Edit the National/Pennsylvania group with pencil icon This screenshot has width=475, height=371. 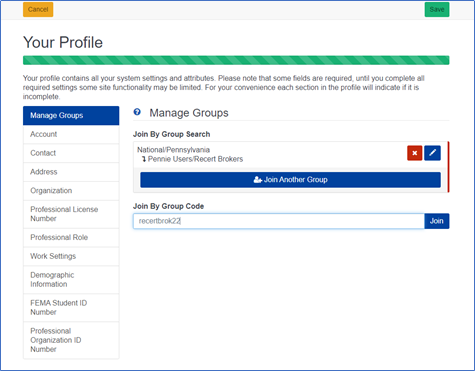point(432,153)
